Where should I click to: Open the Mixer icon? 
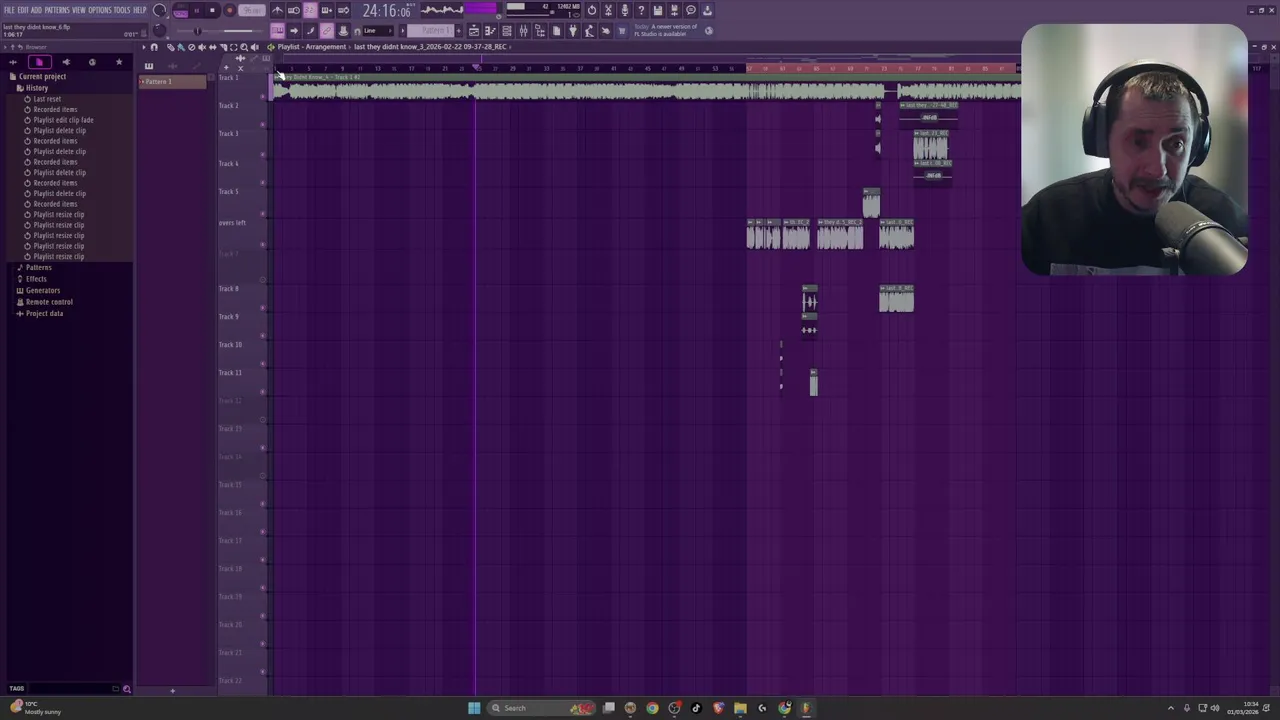(523, 31)
